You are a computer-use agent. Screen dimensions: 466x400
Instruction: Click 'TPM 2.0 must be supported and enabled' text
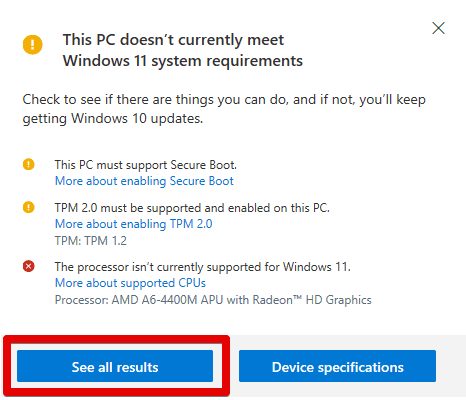[192, 208]
